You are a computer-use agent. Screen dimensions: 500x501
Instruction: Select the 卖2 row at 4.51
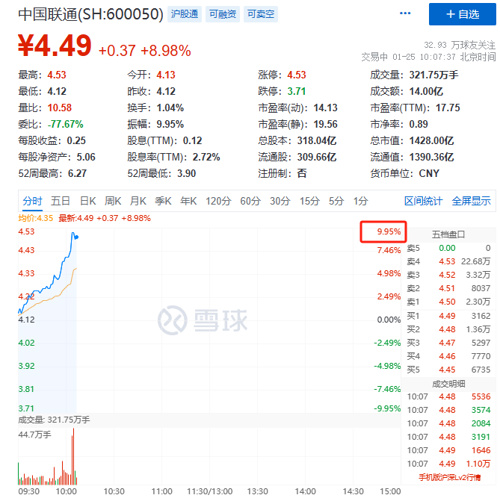(x=448, y=288)
